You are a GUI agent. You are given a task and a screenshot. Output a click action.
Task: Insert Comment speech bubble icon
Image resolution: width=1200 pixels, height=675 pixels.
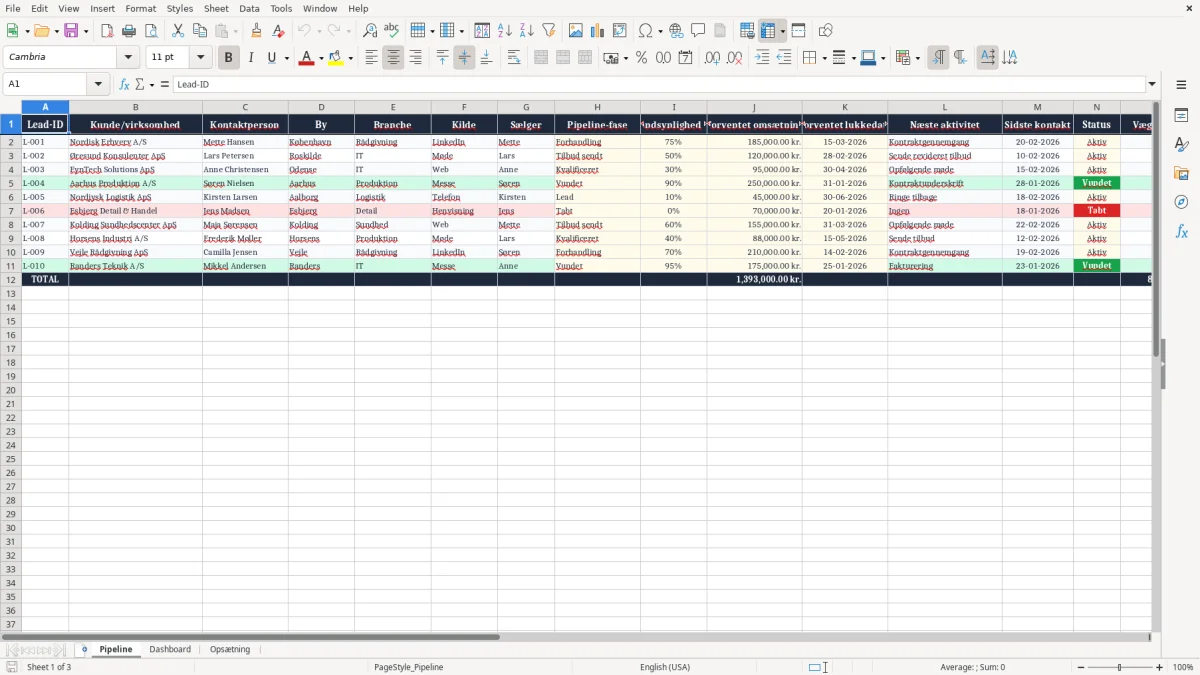tap(698, 31)
